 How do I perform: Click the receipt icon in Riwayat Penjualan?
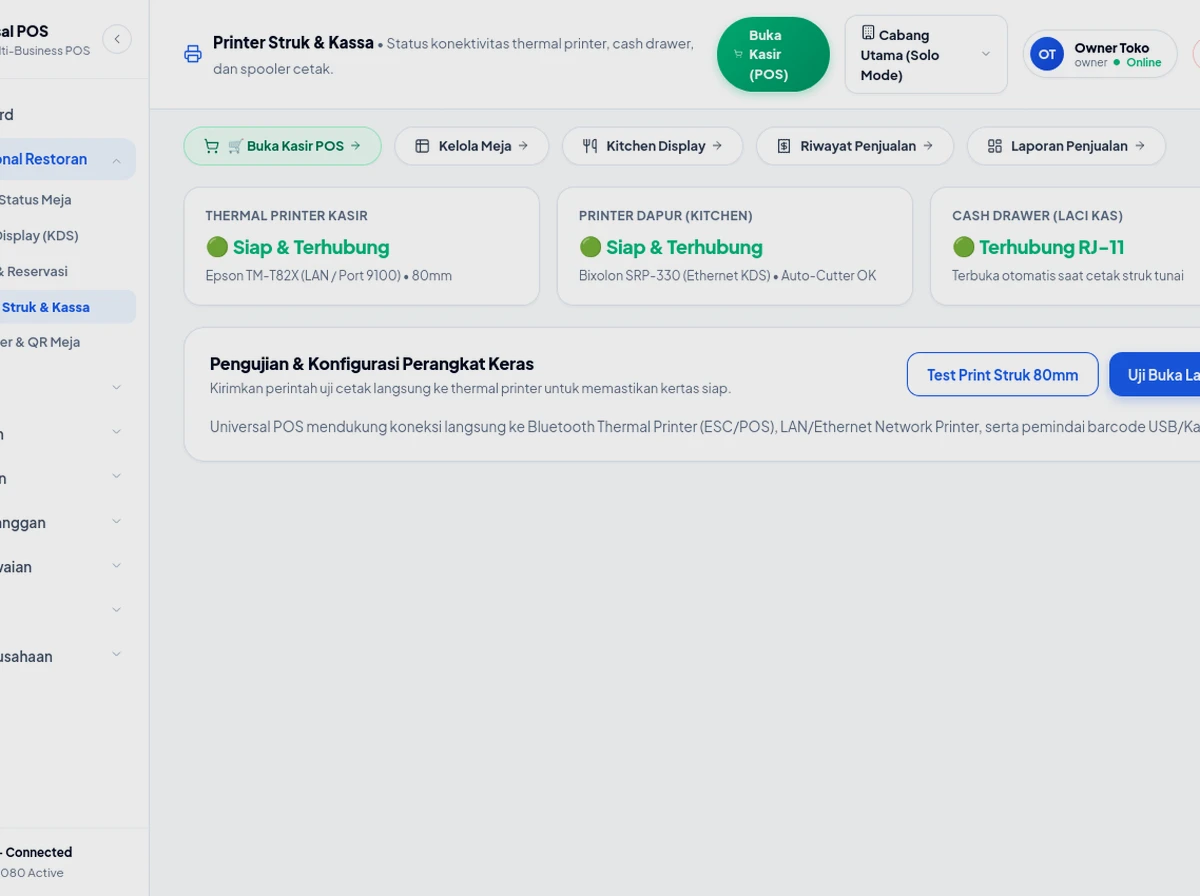(x=784, y=146)
